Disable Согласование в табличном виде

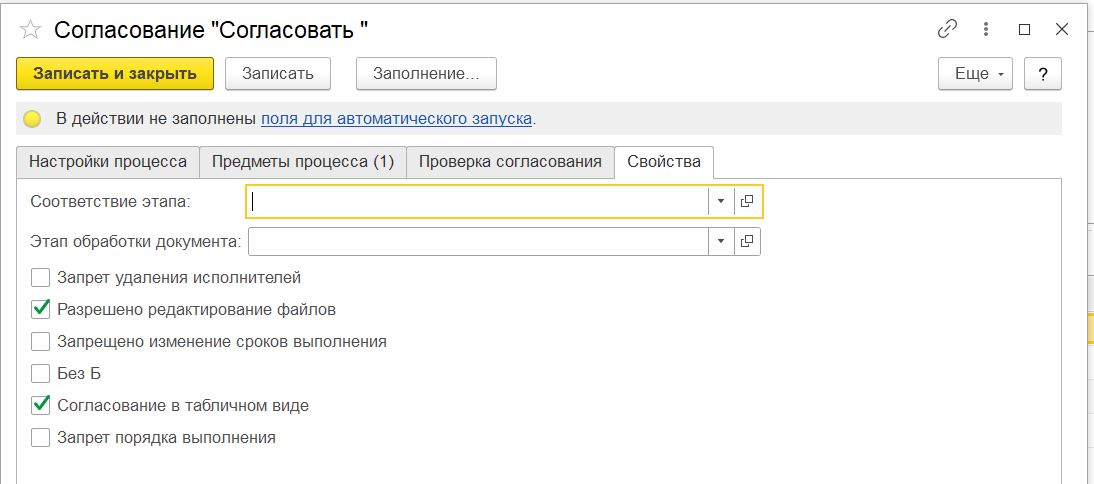tap(40, 405)
